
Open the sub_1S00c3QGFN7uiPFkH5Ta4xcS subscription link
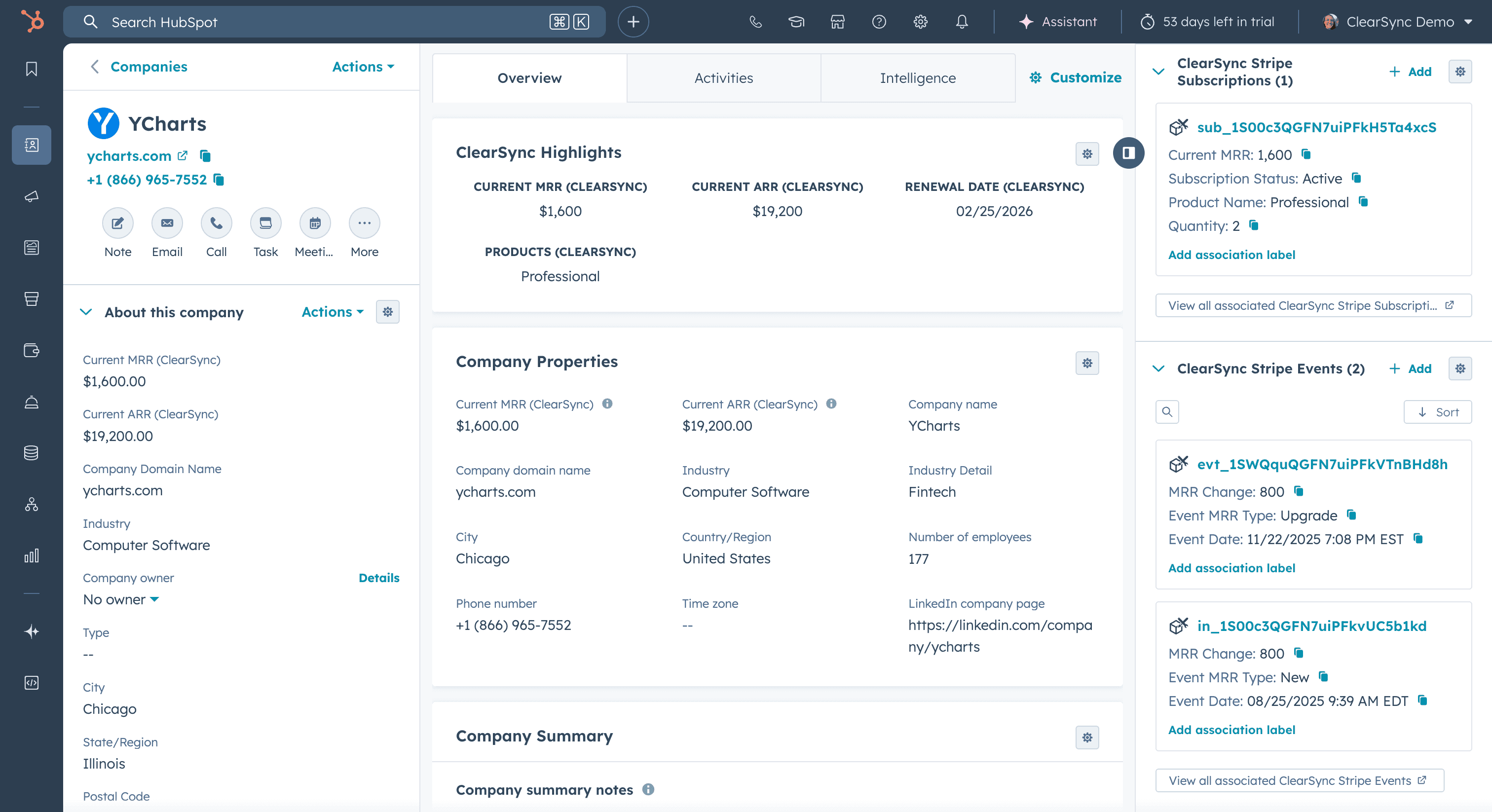coord(1316,127)
